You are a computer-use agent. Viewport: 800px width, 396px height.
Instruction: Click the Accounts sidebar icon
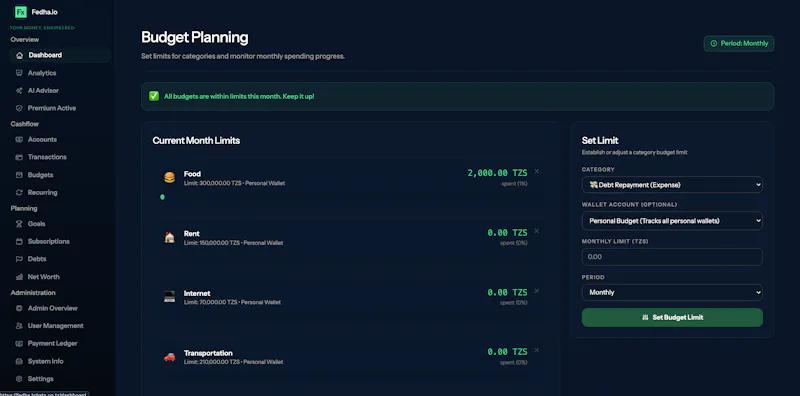click(19, 139)
